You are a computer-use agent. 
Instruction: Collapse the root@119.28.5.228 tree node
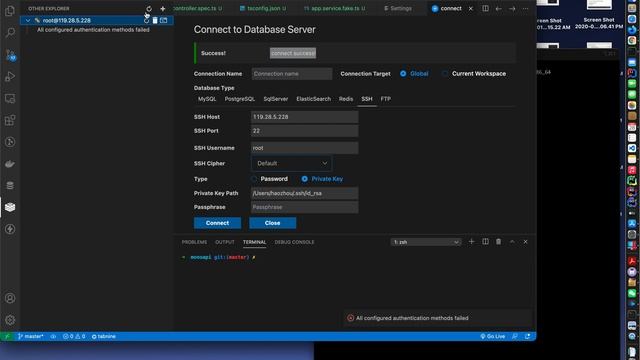point(28,20)
